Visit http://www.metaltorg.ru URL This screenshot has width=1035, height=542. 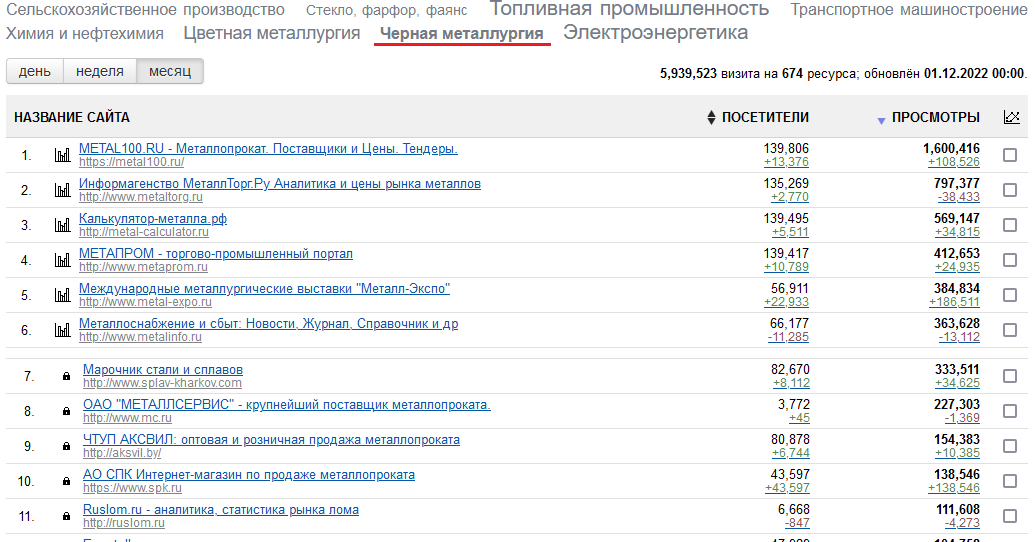click(141, 197)
